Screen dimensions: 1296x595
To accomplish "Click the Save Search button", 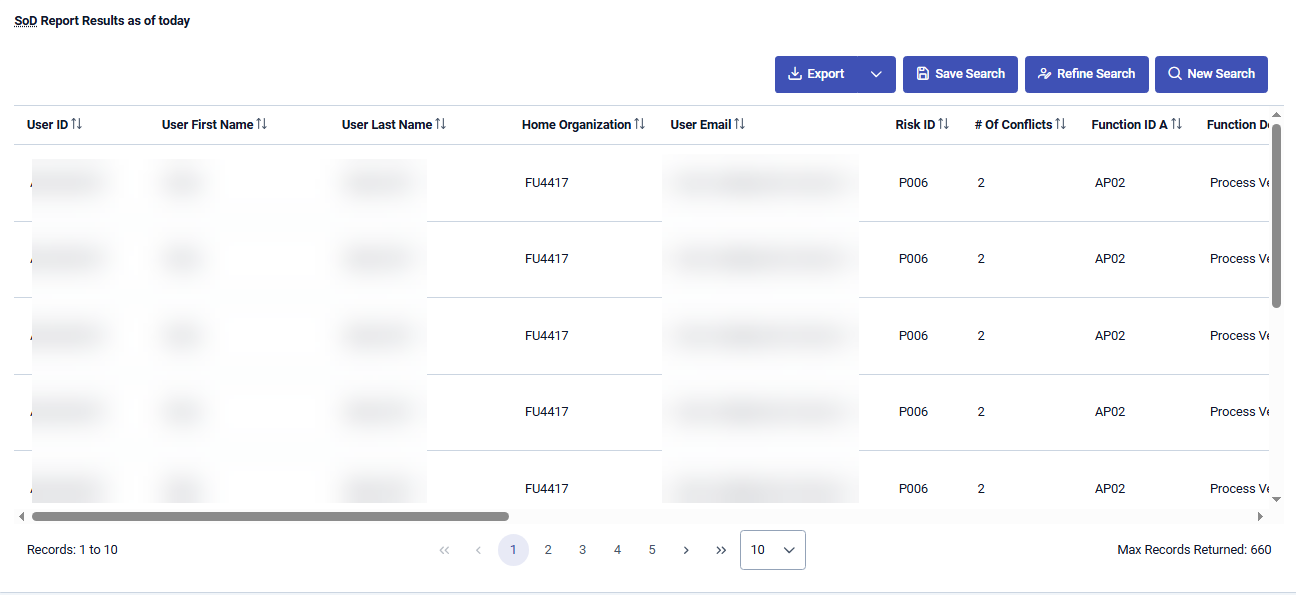I will click(x=961, y=74).
